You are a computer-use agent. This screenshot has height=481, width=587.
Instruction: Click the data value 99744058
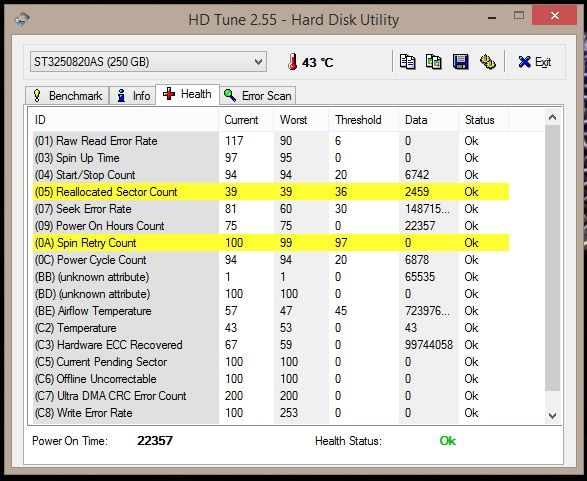tap(429, 345)
